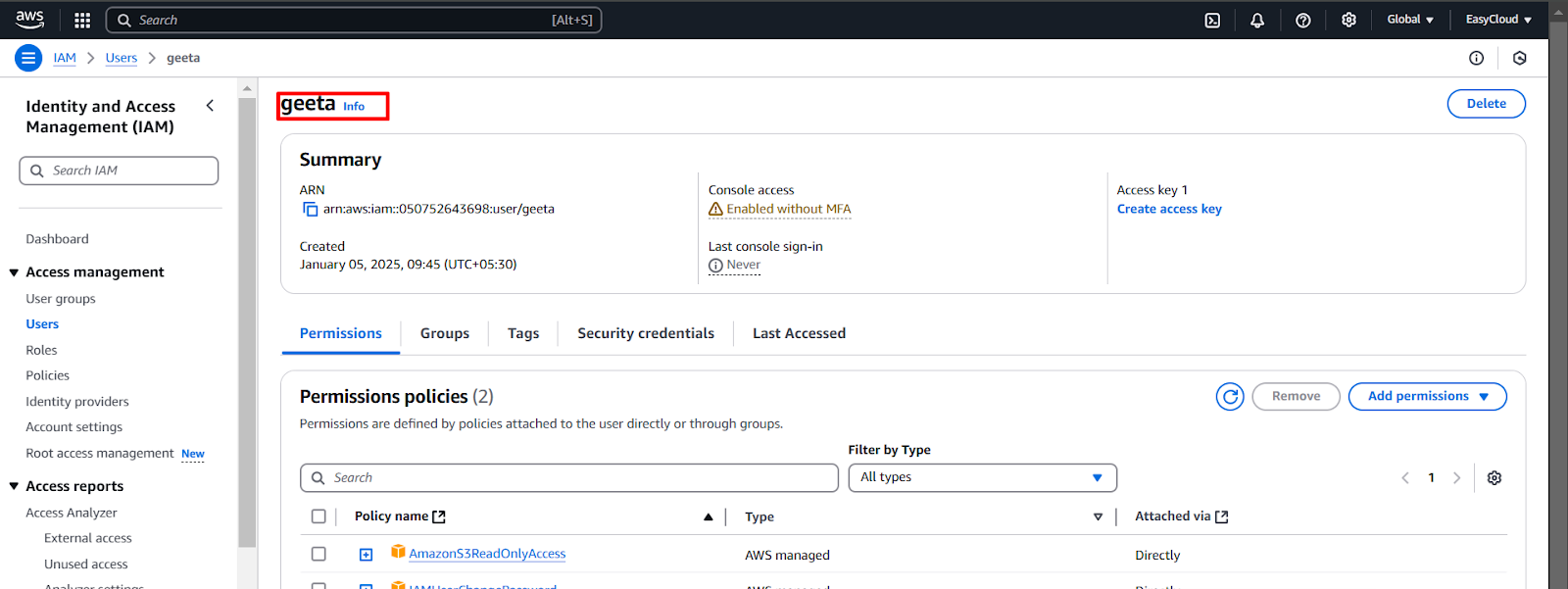The width and height of the screenshot is (1568, 589).
Task: Click the MFA warning triangle icon
Action: pyautogui.click(x=715, y=209)
